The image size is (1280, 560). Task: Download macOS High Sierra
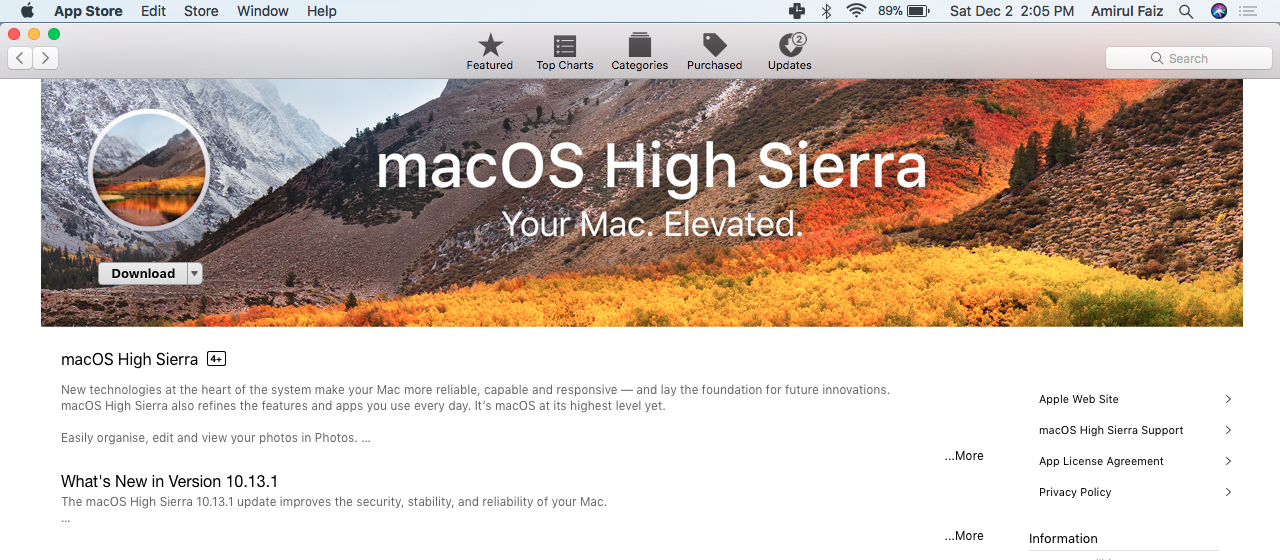(143, 273)
